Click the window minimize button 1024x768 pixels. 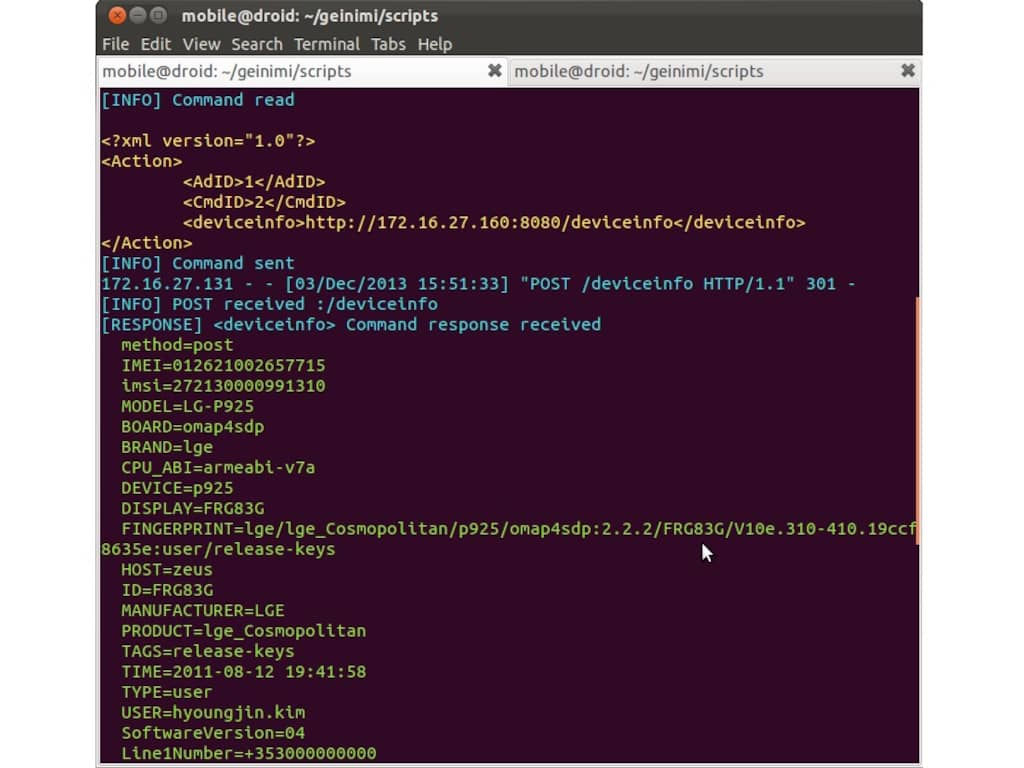pyautogui.click(x=137, y=15)
